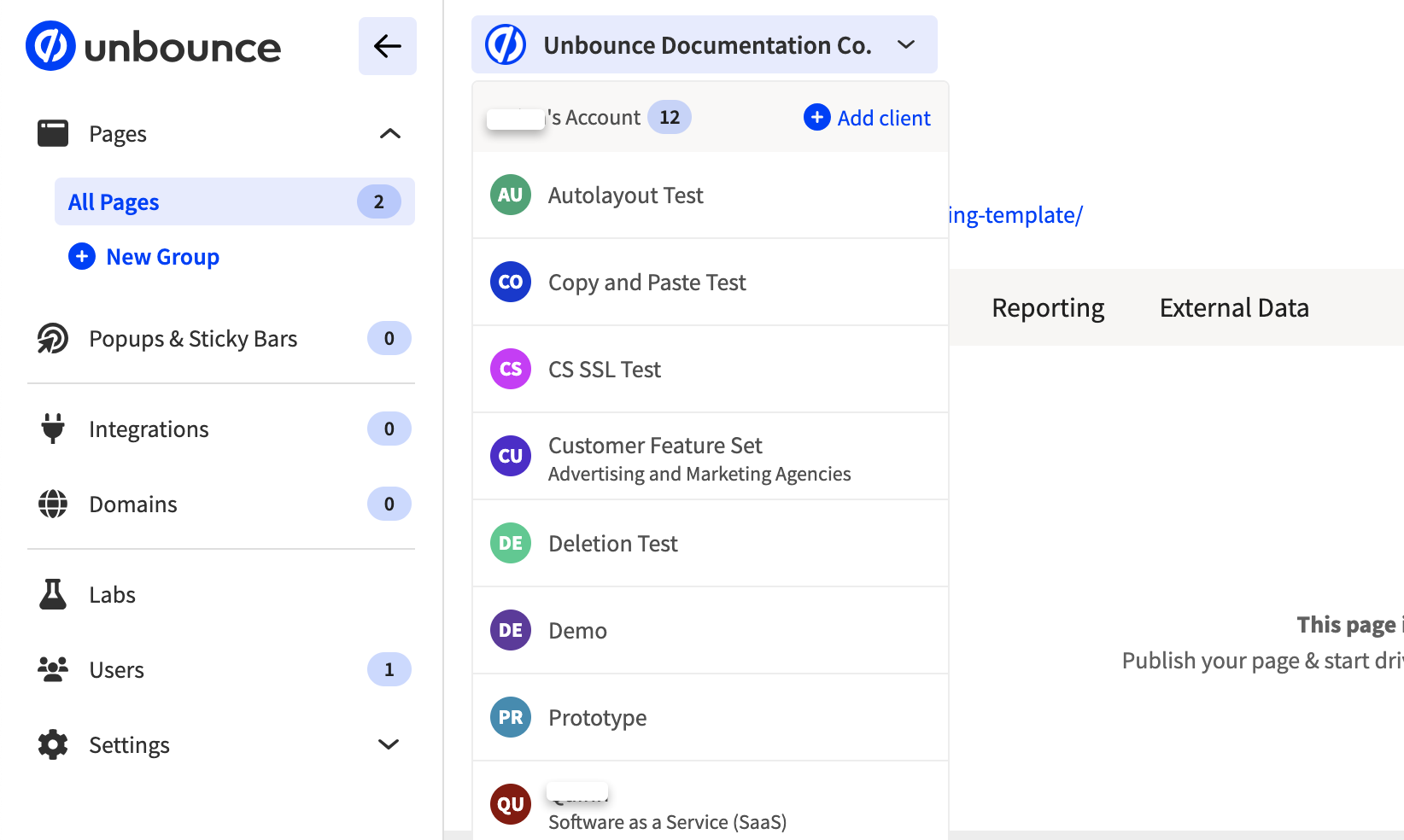Switch to the External Data tab

click(x=1234, y=307)
